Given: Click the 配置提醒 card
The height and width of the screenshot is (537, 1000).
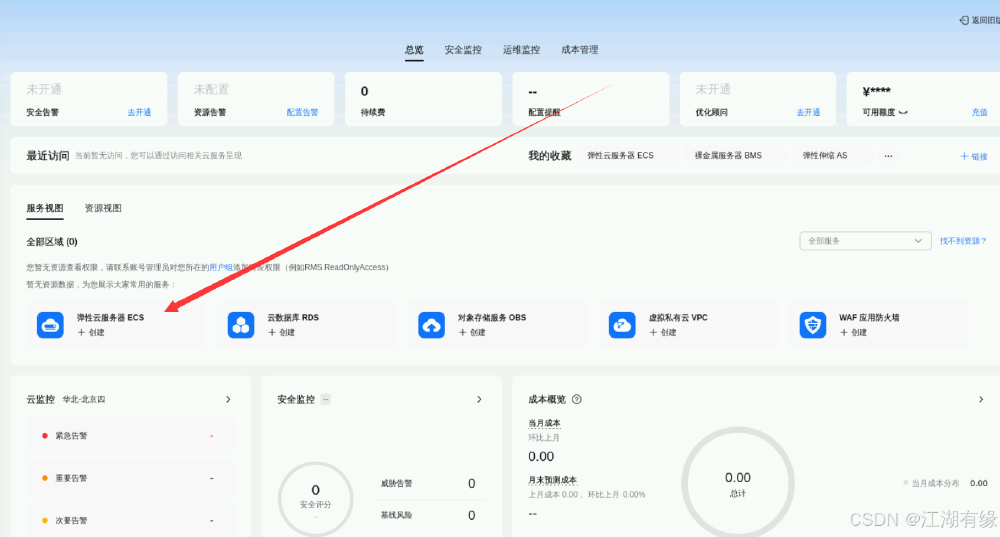Looking at the screenshot, I should coord(591,99).
